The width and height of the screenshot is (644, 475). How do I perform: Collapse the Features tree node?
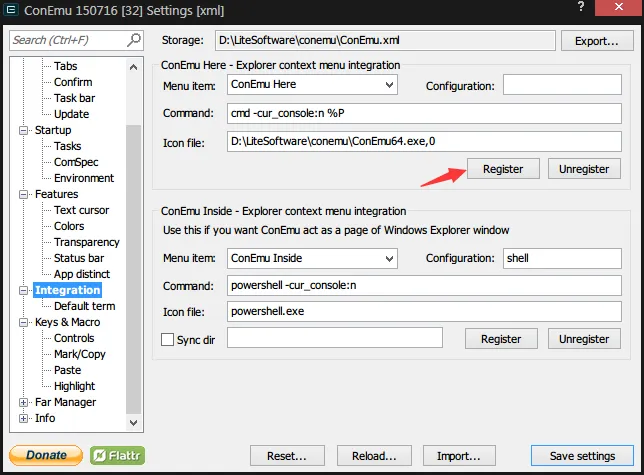[23, 195]
